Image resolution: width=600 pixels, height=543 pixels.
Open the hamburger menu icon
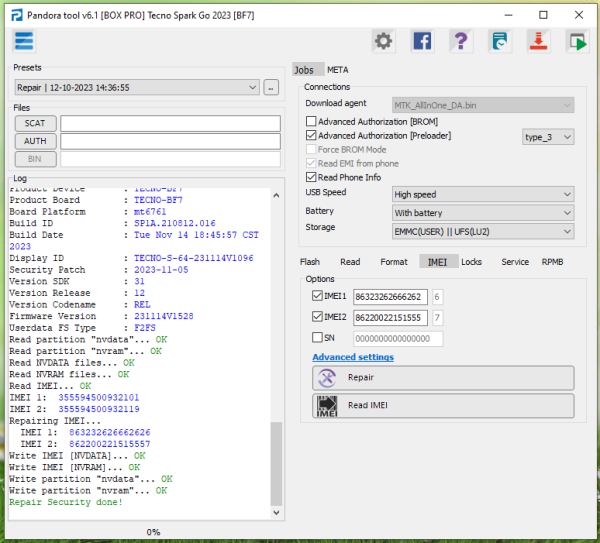click(x=24, y=40)
